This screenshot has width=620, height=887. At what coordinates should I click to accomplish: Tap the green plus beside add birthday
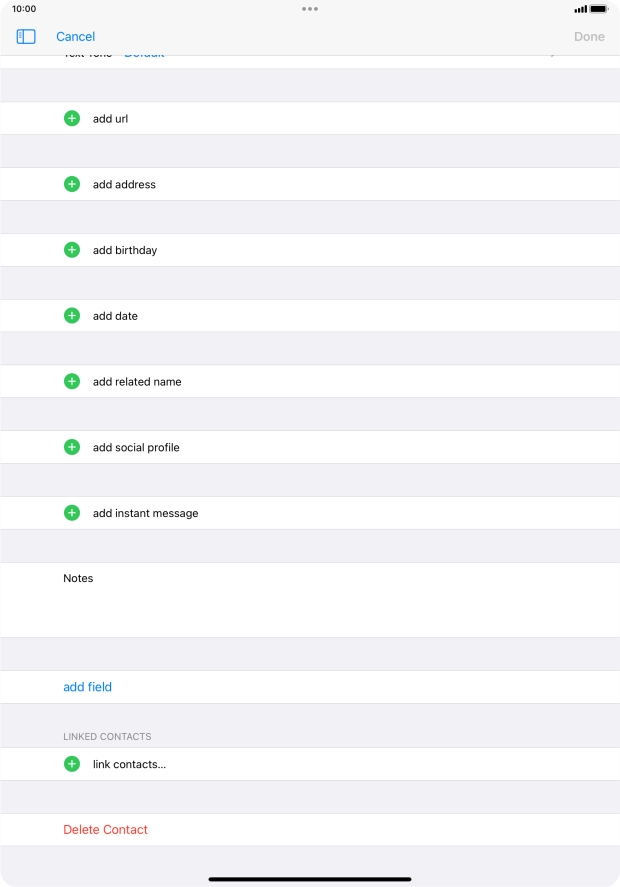(x=72, y=250)
